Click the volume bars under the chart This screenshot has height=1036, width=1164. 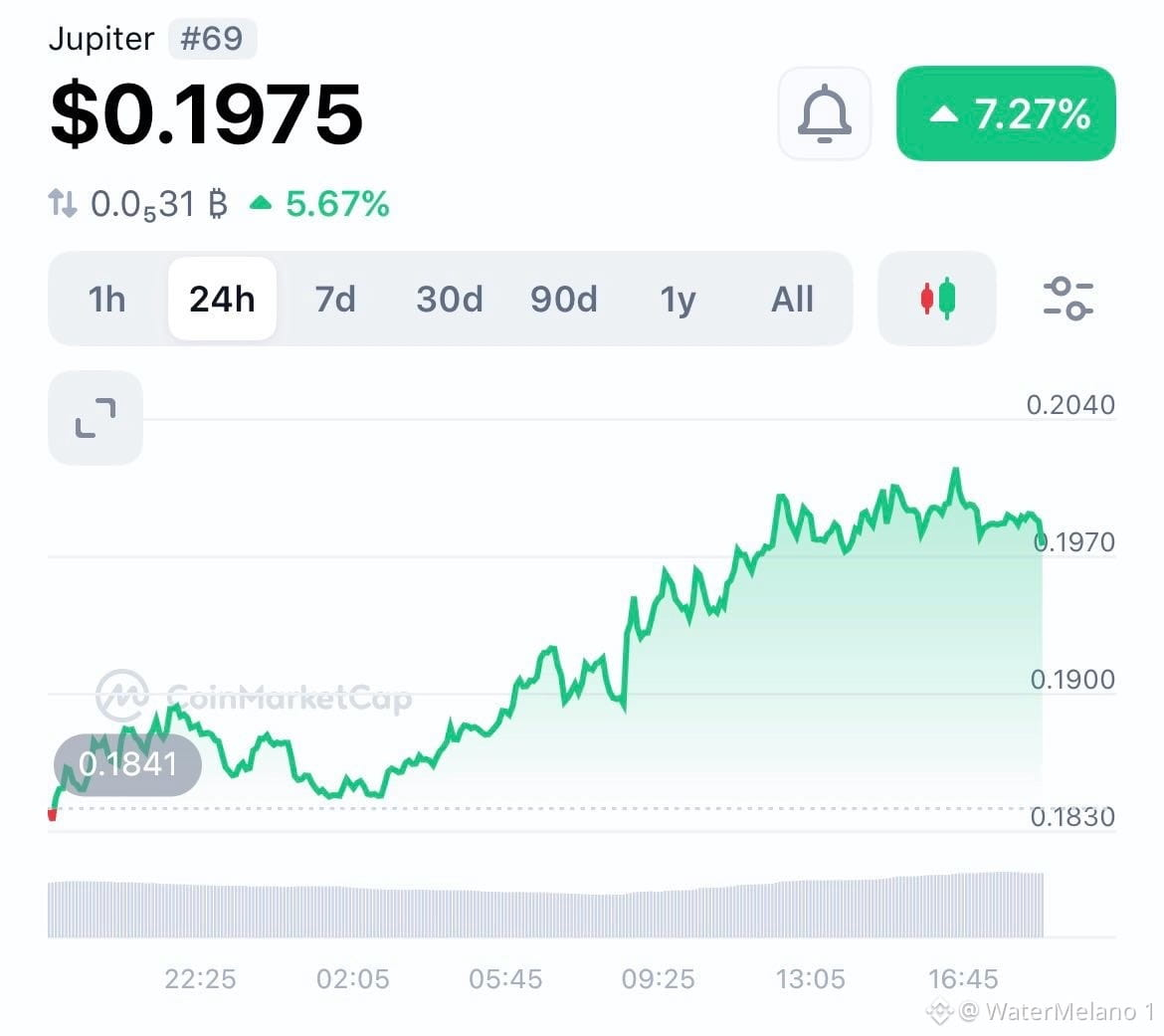(x=545, y=906)
